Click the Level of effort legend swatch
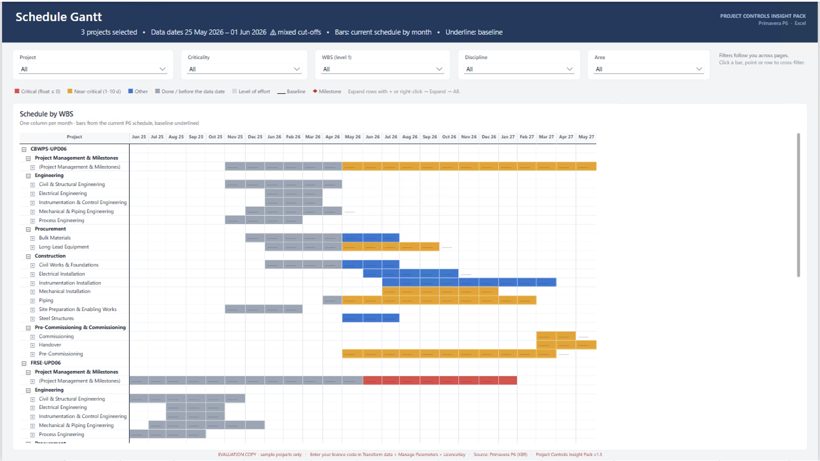 [x=234, y=91]
